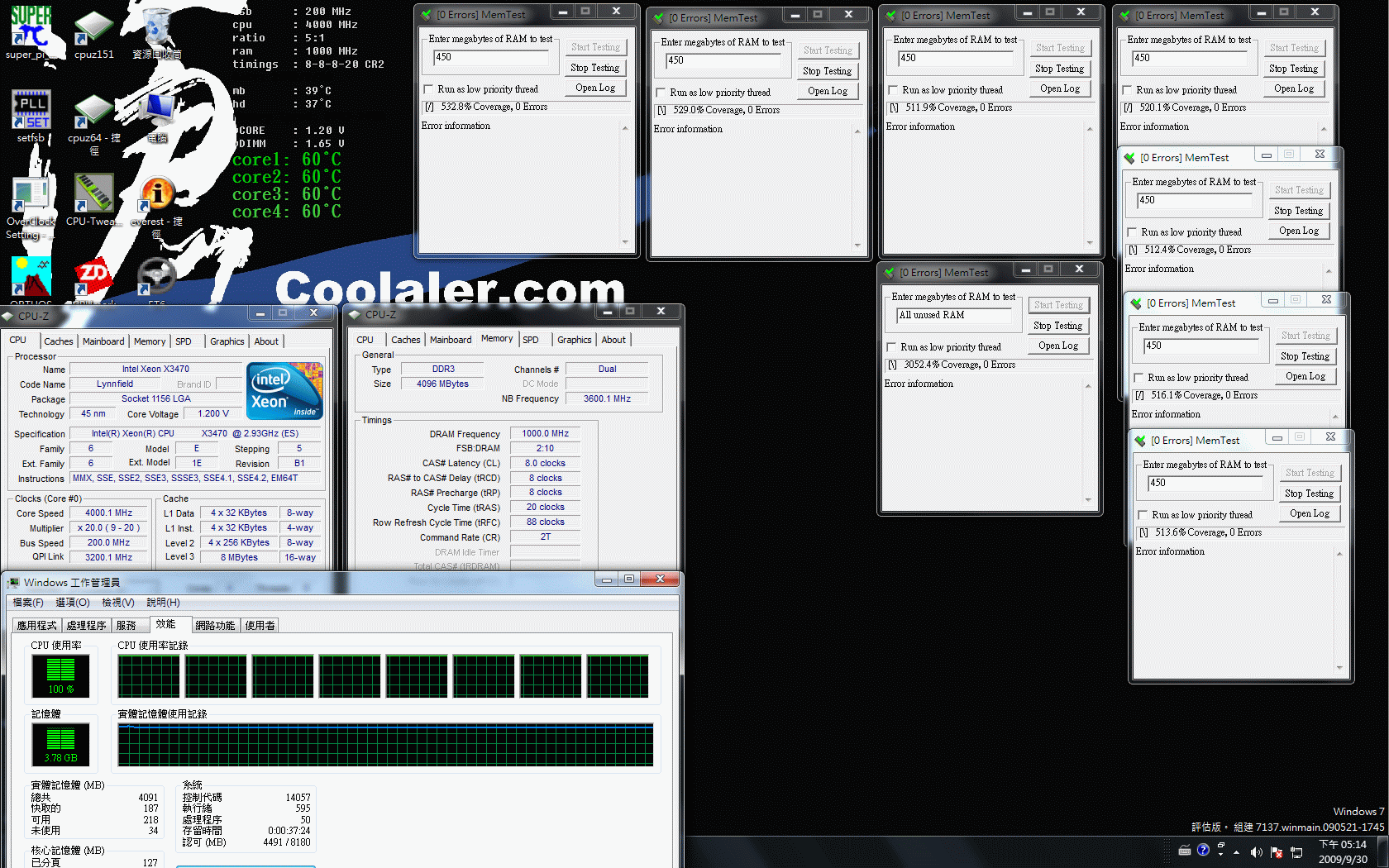Screen dimensions: 1389x868
Task: Open the network connection tray icon
Action: 1296,852
